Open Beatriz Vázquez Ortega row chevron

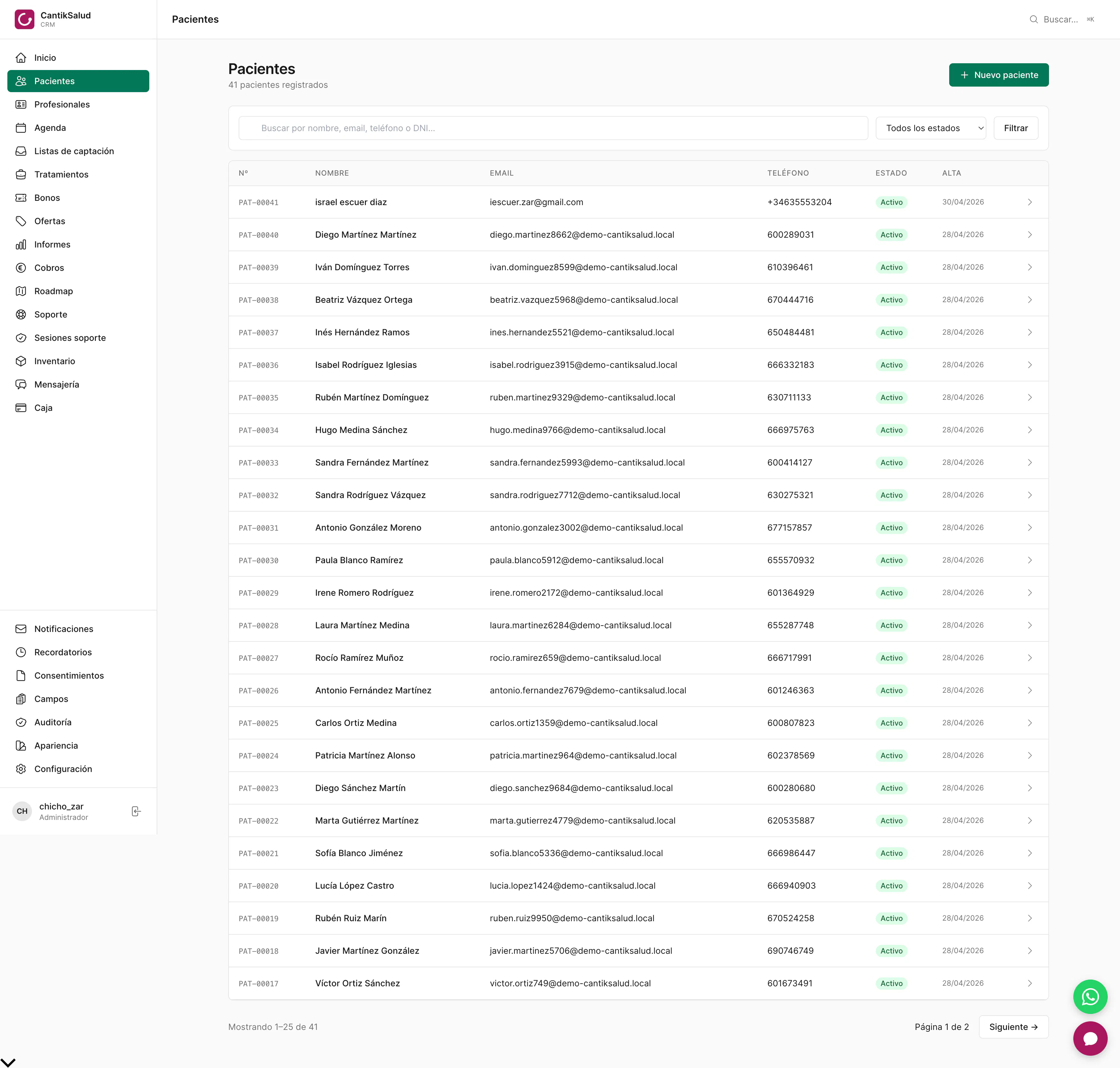1029,299
